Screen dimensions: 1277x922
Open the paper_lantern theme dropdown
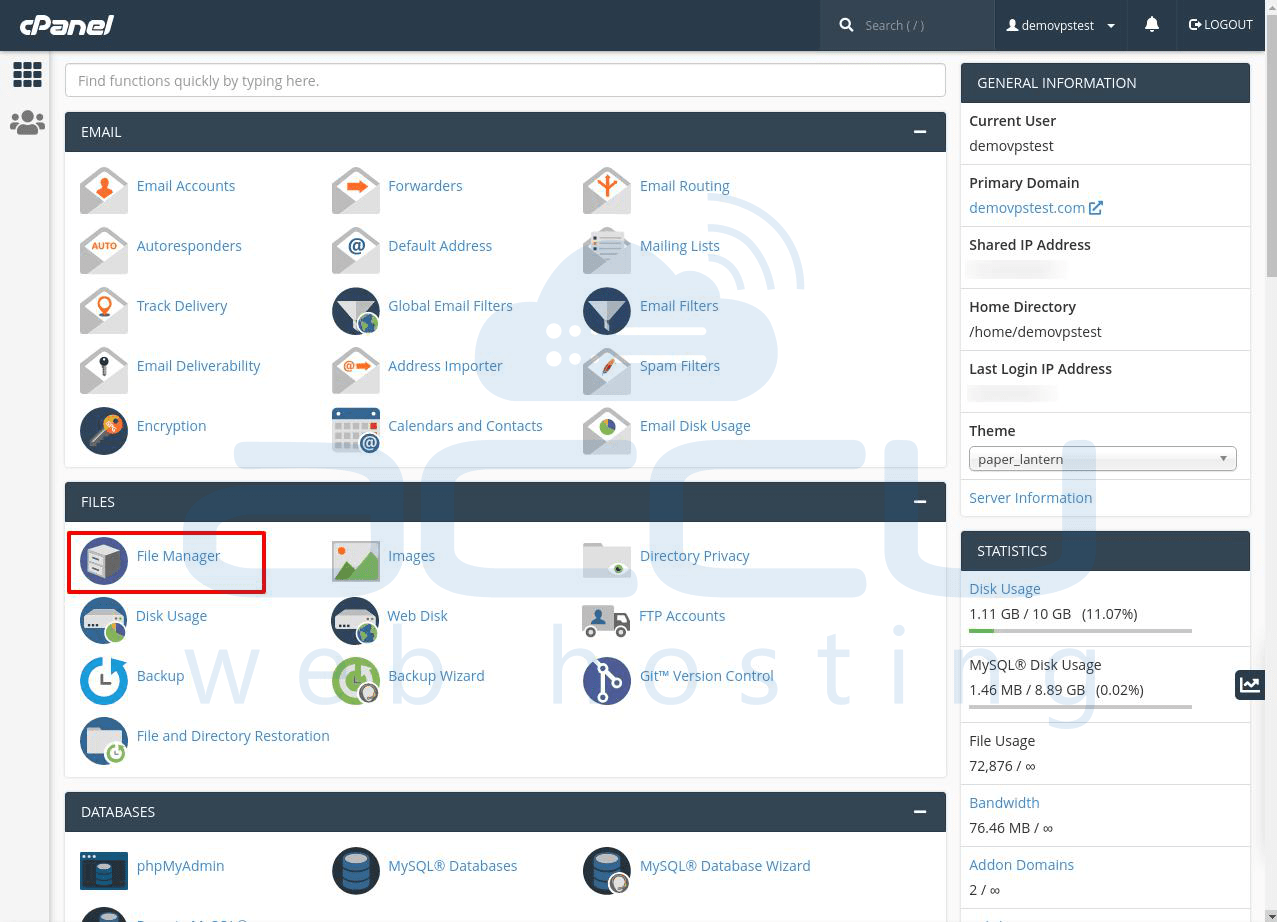tap(1103, 459)
